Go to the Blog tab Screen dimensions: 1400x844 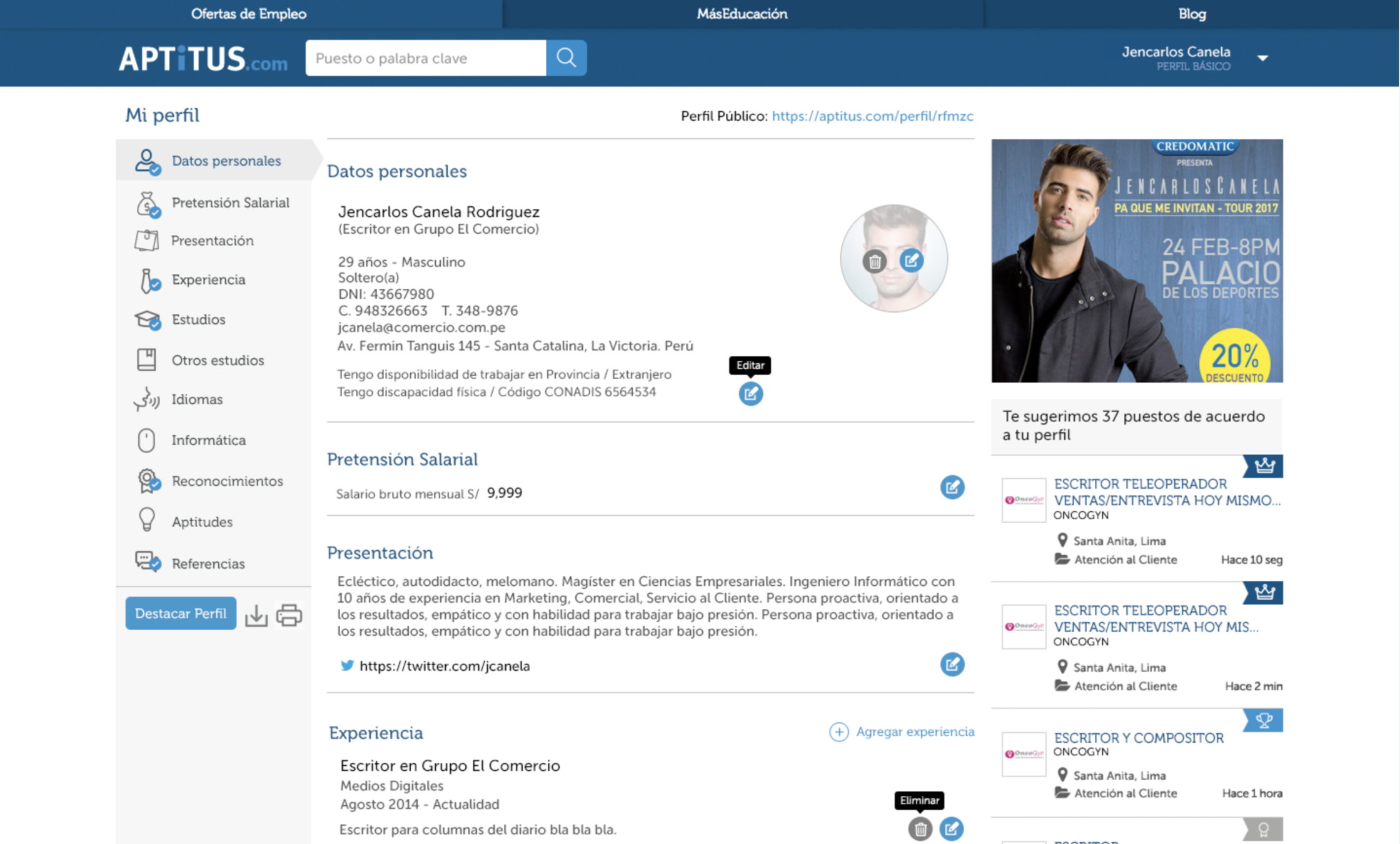[1192, 14]
